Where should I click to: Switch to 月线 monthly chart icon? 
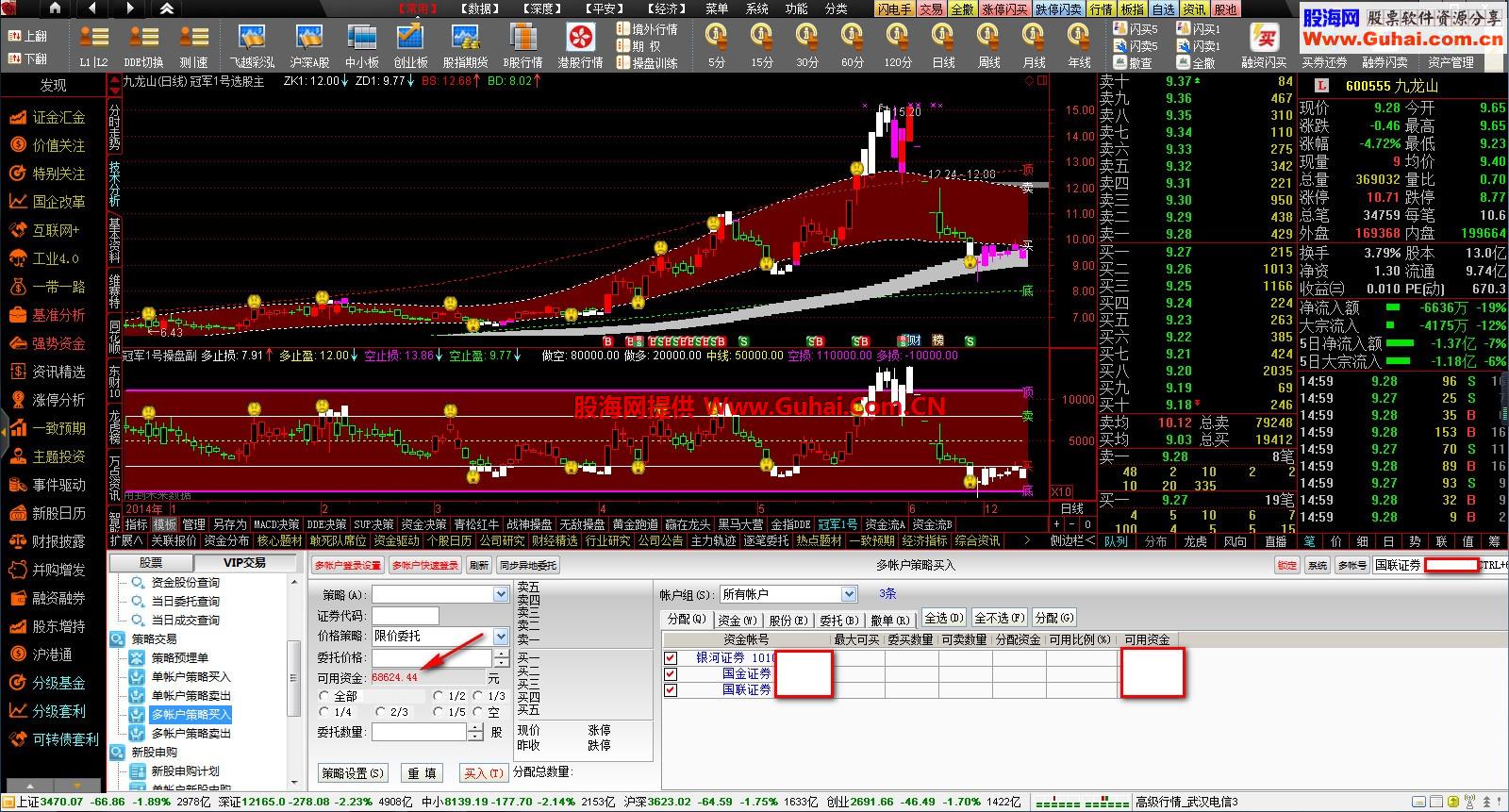coord(1034,45)
